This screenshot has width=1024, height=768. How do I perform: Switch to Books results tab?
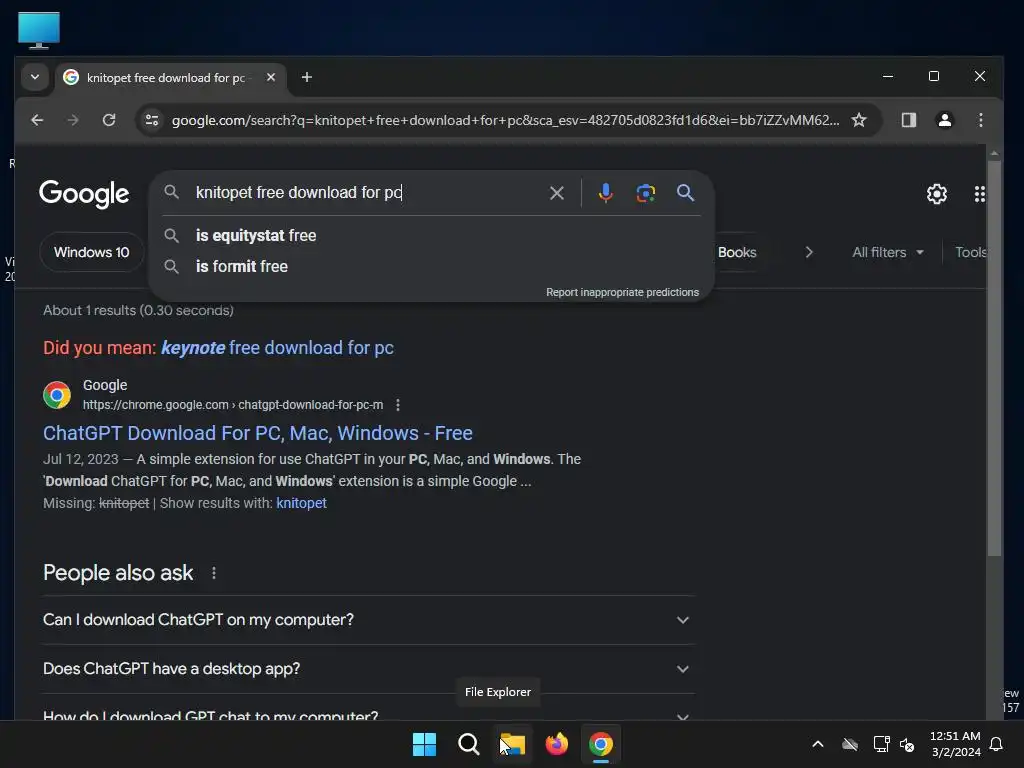(x=737, y=252)
